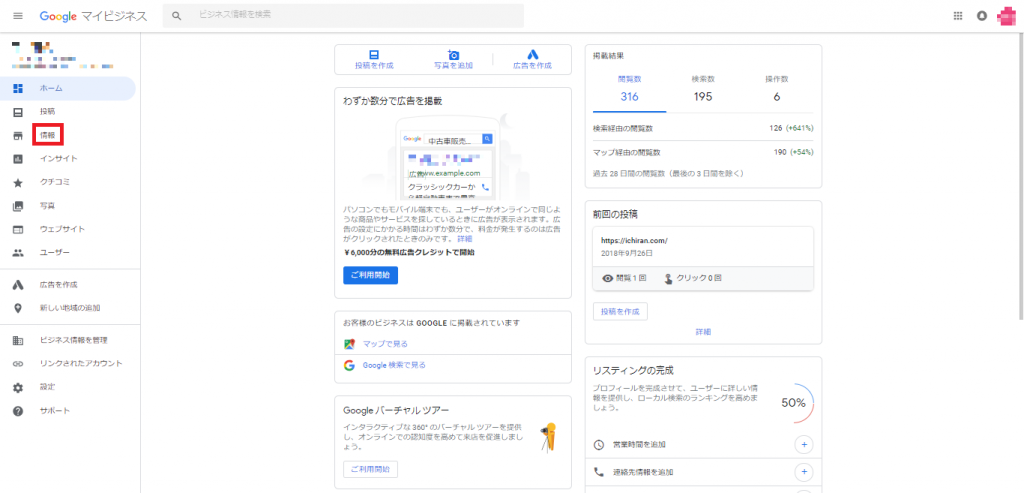1024x493 pixels.
Task: Add contact info with plus icon
Action: (803, 472)
